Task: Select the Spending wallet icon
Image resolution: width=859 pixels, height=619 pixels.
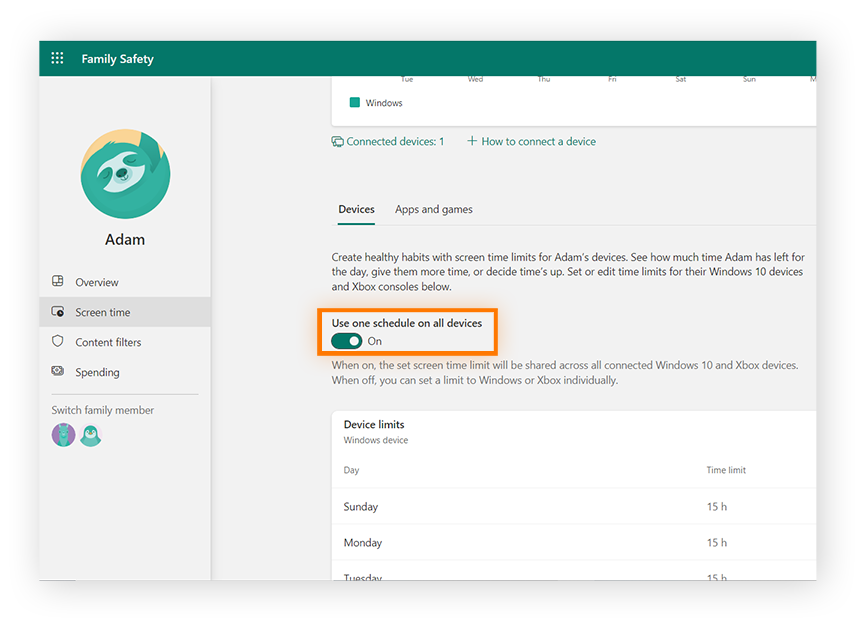Action: coord(58,372)
